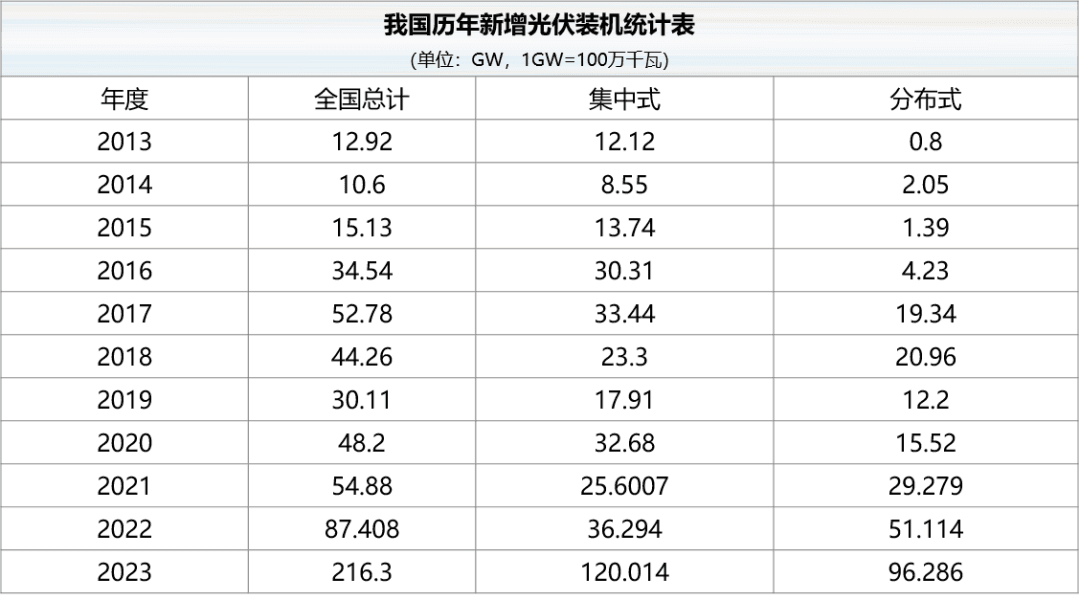Choose the distributed value 1.39
Screen dimensions: 1080x600
925,228
